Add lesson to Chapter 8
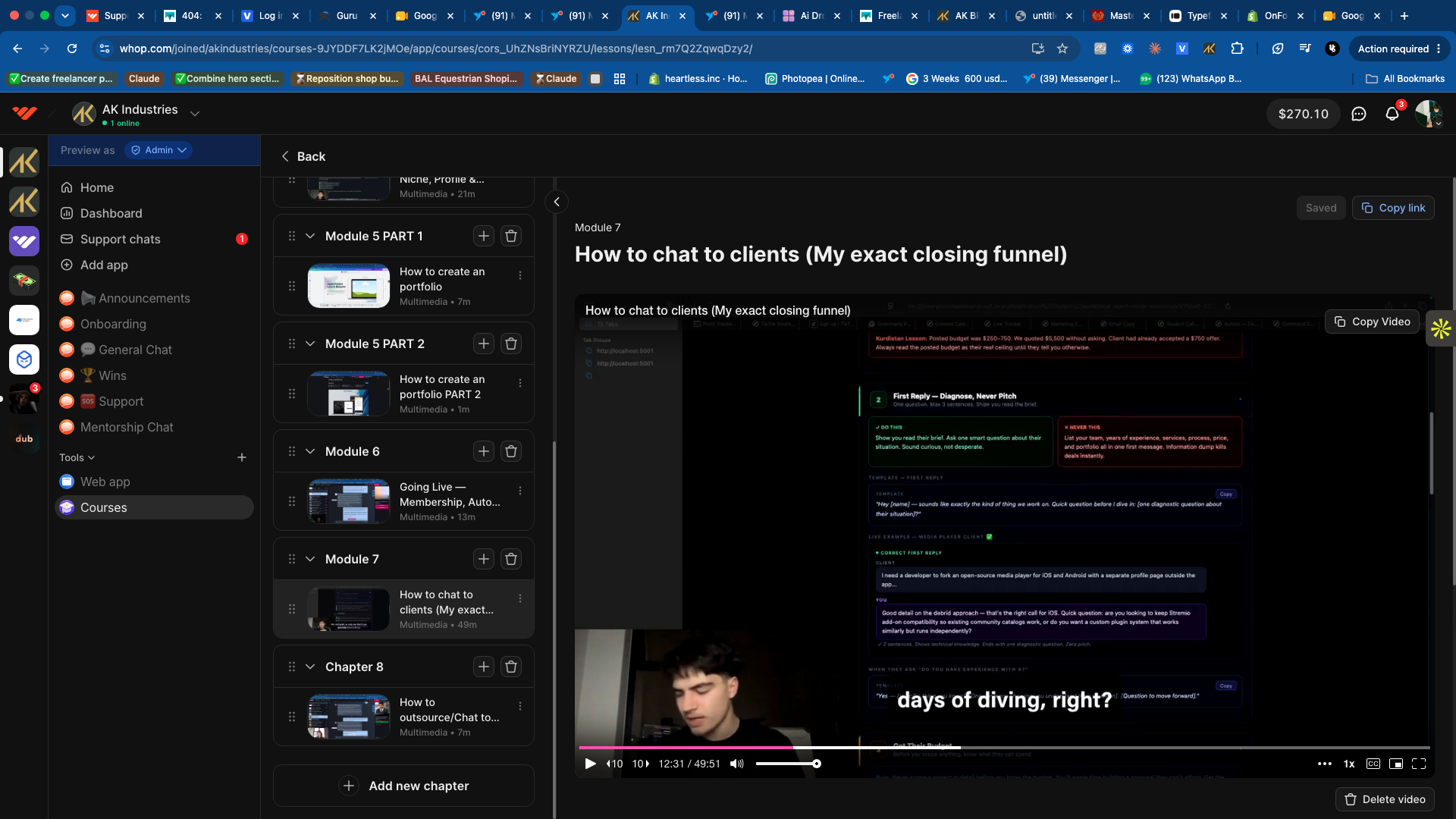 coord(484,667)
